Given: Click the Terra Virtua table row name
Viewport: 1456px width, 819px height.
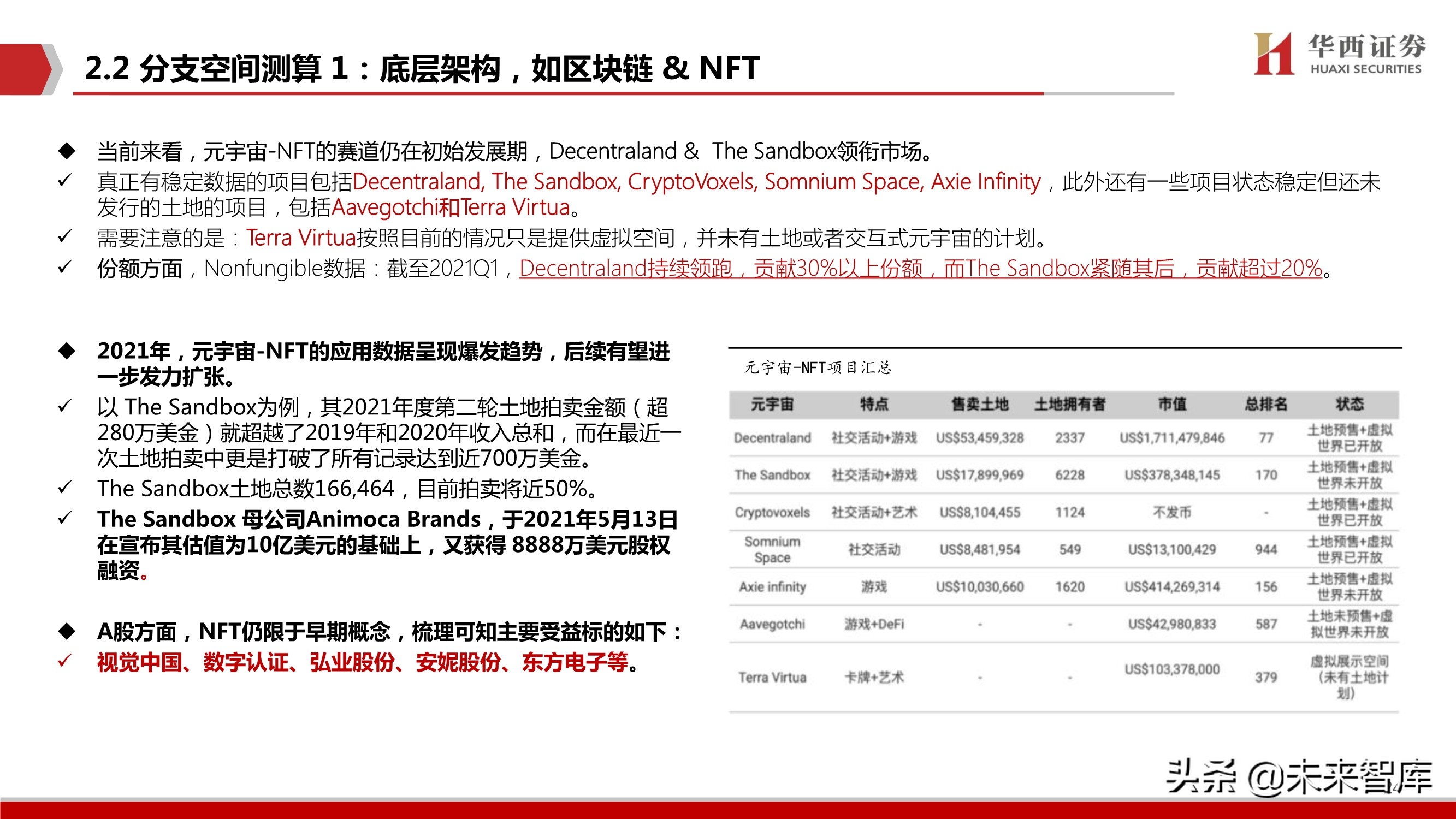Looking at the screenshot, I should click(772, 677).
